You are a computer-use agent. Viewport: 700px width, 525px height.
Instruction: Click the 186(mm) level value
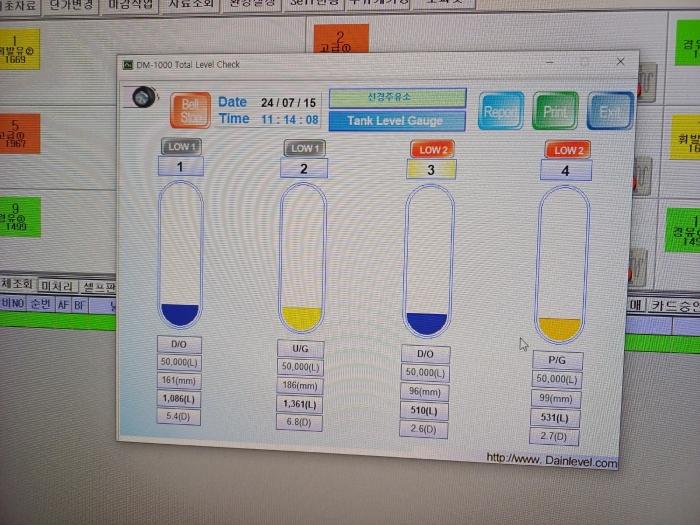coord(300,386)
